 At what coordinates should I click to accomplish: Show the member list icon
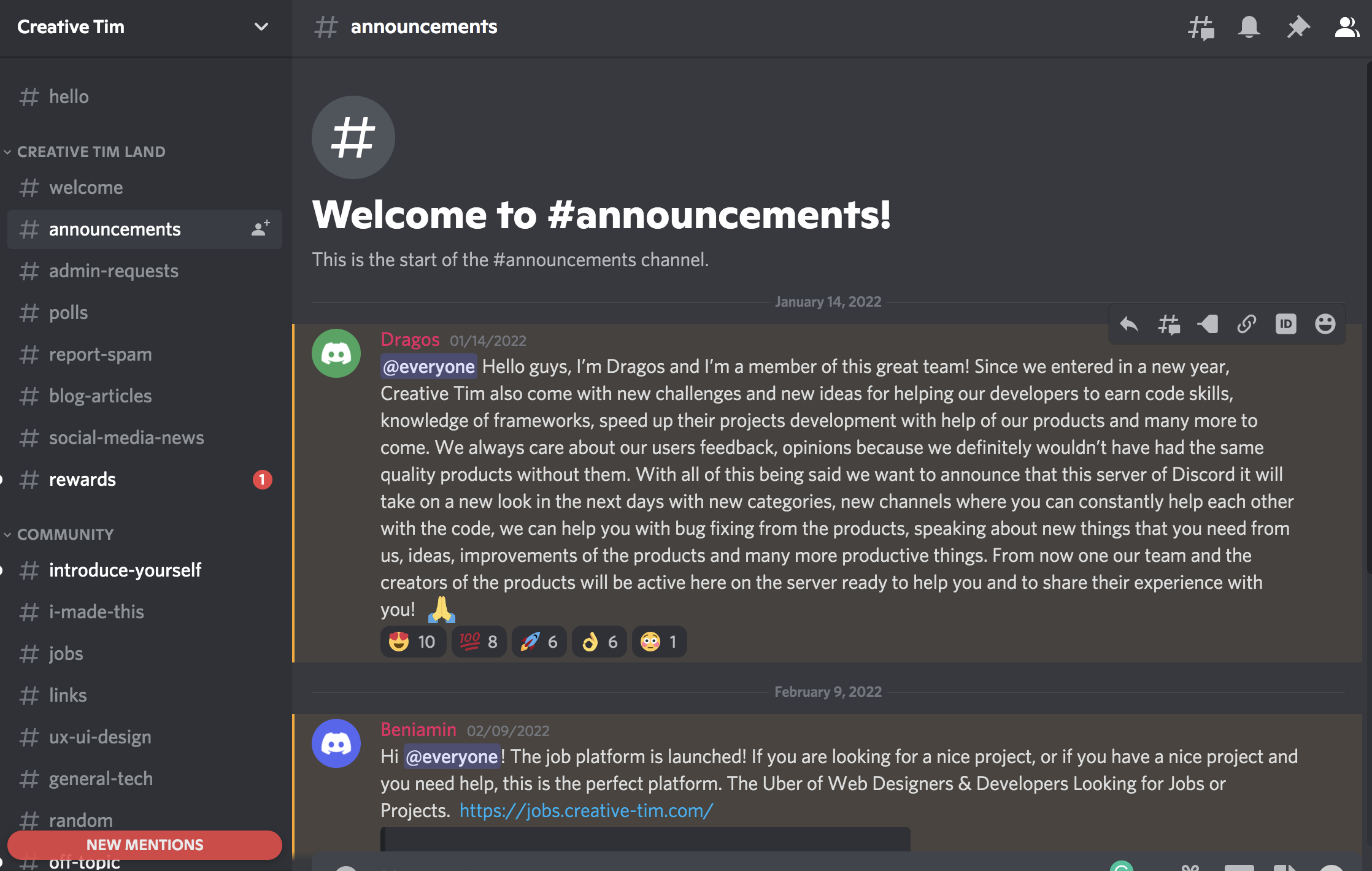click(x=1346, y=28)
